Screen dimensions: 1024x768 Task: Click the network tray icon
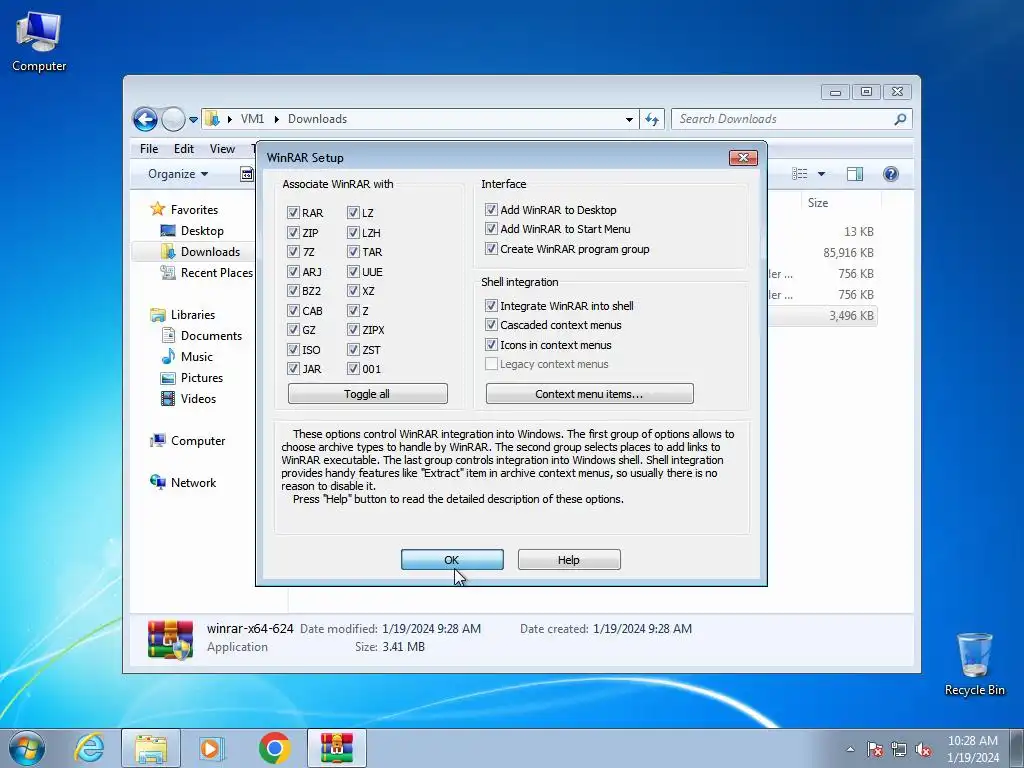(899, 750)
